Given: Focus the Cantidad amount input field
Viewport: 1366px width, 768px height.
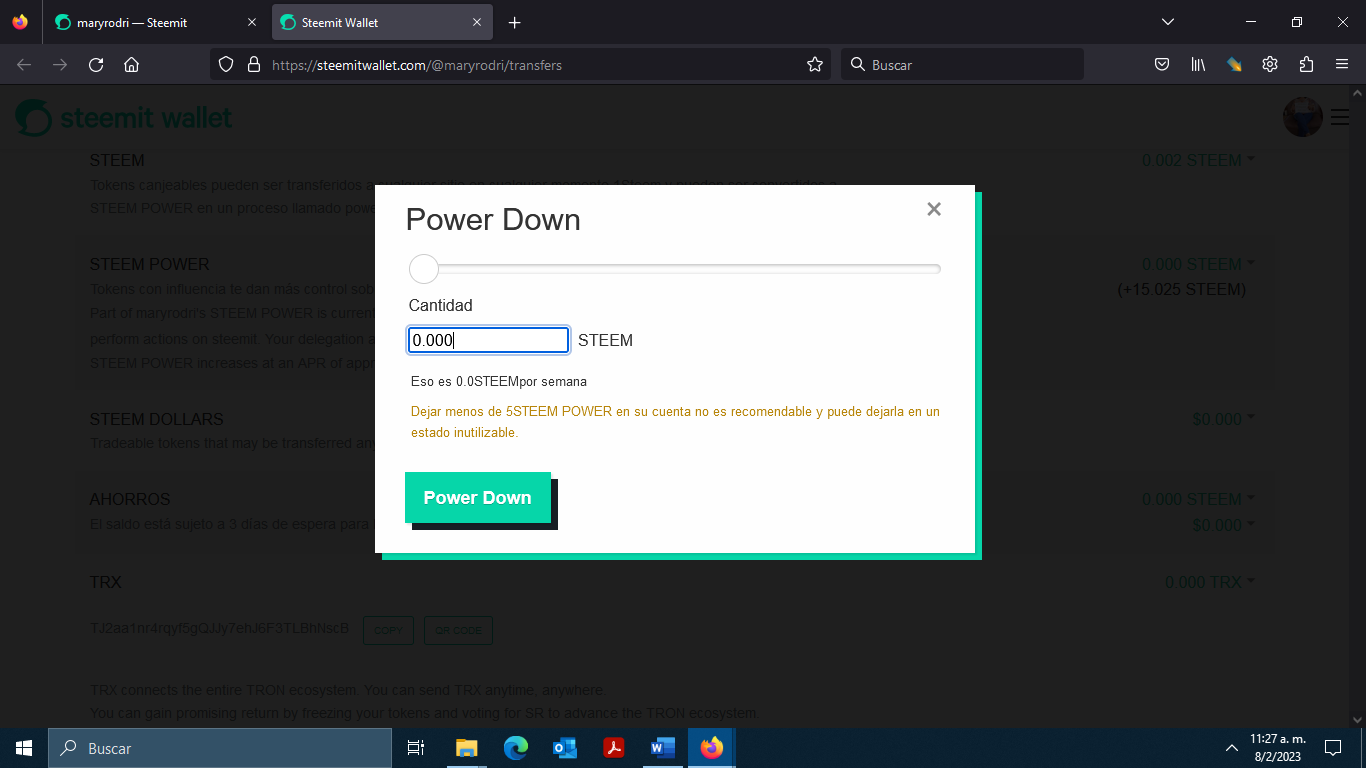Looking at the screenshot, I should (488, 340).
